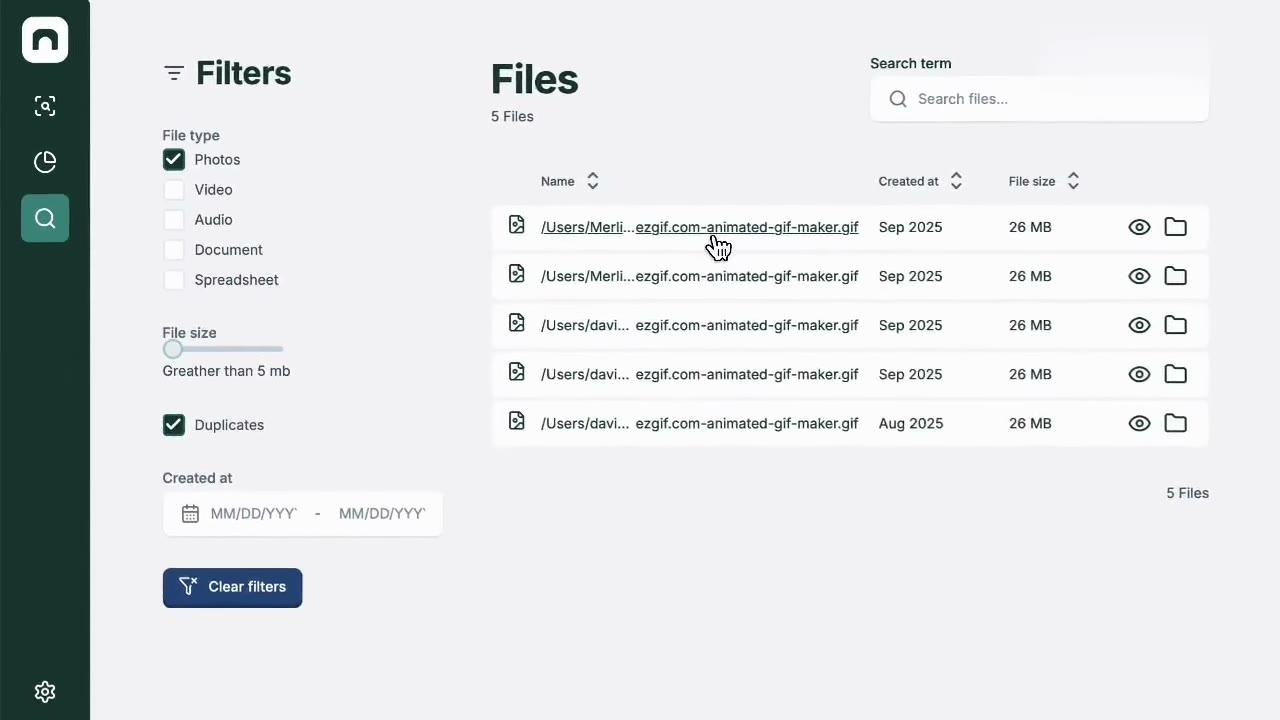Click the 5 Files count under Files heading
Viewport: 1280px width, 720px height.
point(512,117)
